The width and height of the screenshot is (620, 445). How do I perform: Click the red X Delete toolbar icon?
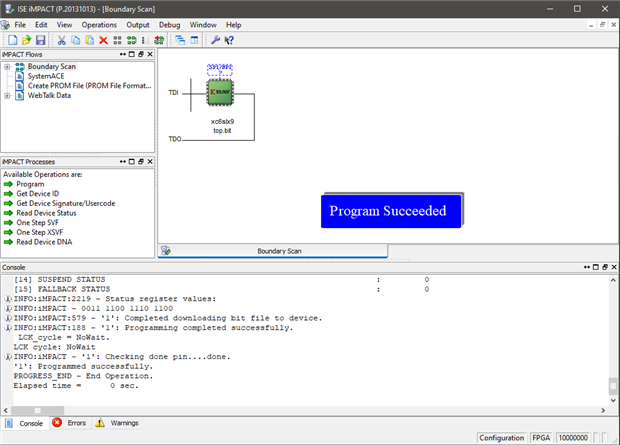pos(103,40)
